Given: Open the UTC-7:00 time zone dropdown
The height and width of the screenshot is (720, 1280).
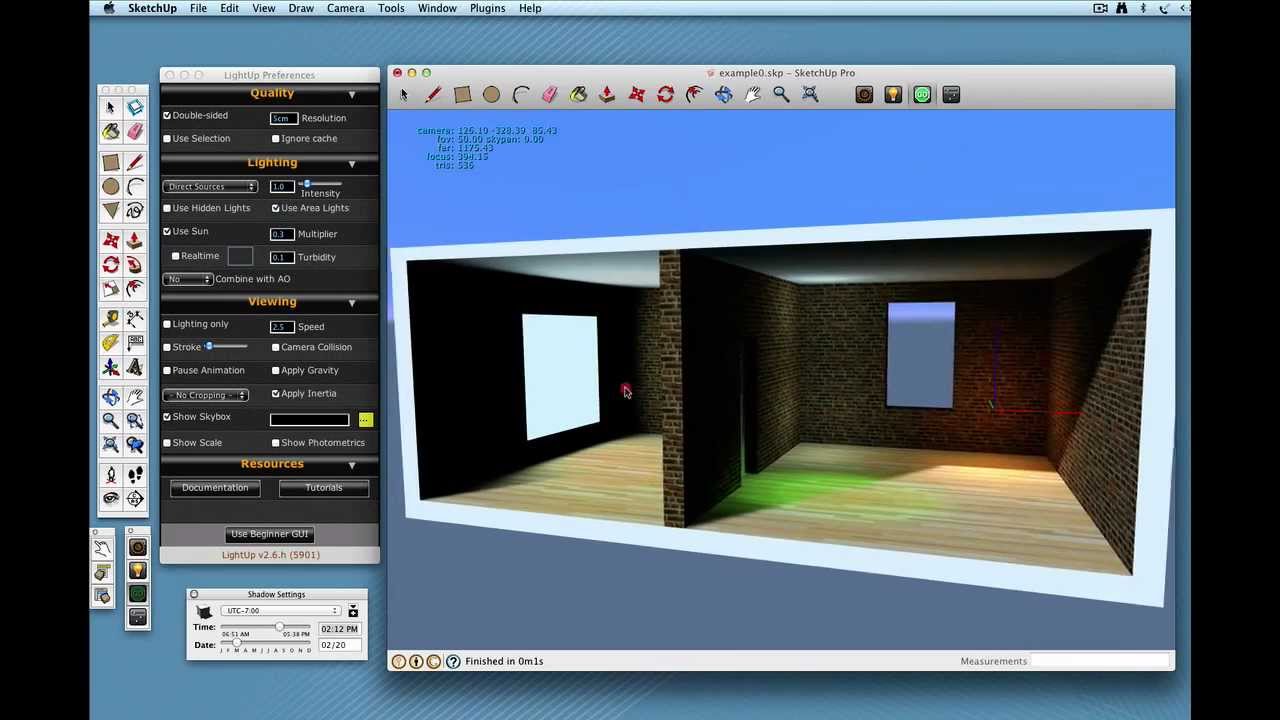Looking at the screenshot, I should coord(280,611).
